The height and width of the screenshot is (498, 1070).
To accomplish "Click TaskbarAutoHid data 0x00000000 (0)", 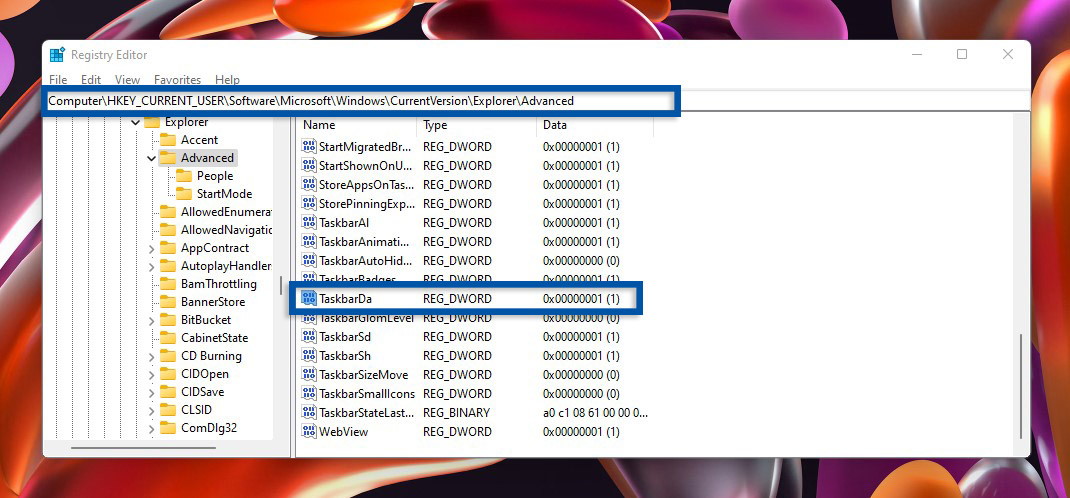I will [581, 261].
